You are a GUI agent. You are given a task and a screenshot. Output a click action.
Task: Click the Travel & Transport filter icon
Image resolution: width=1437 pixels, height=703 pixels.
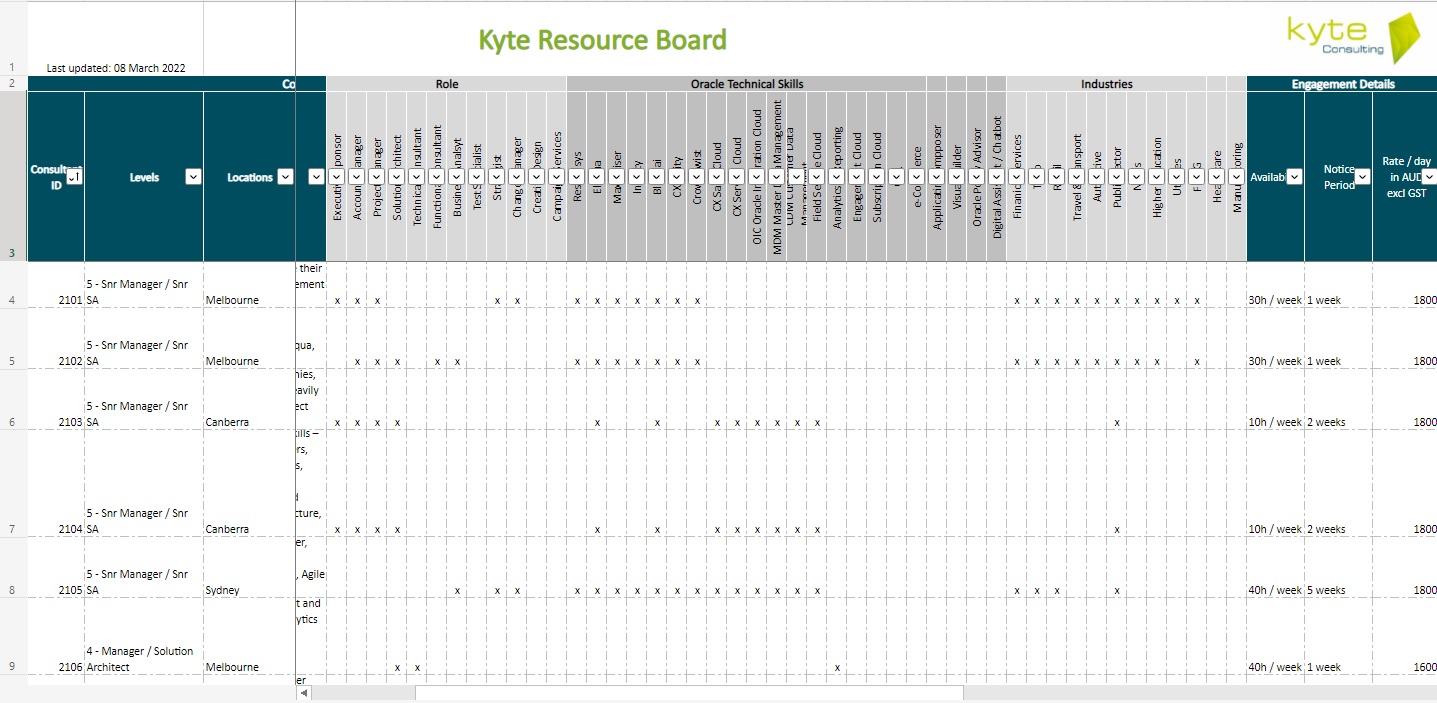tap(1076, 177)
